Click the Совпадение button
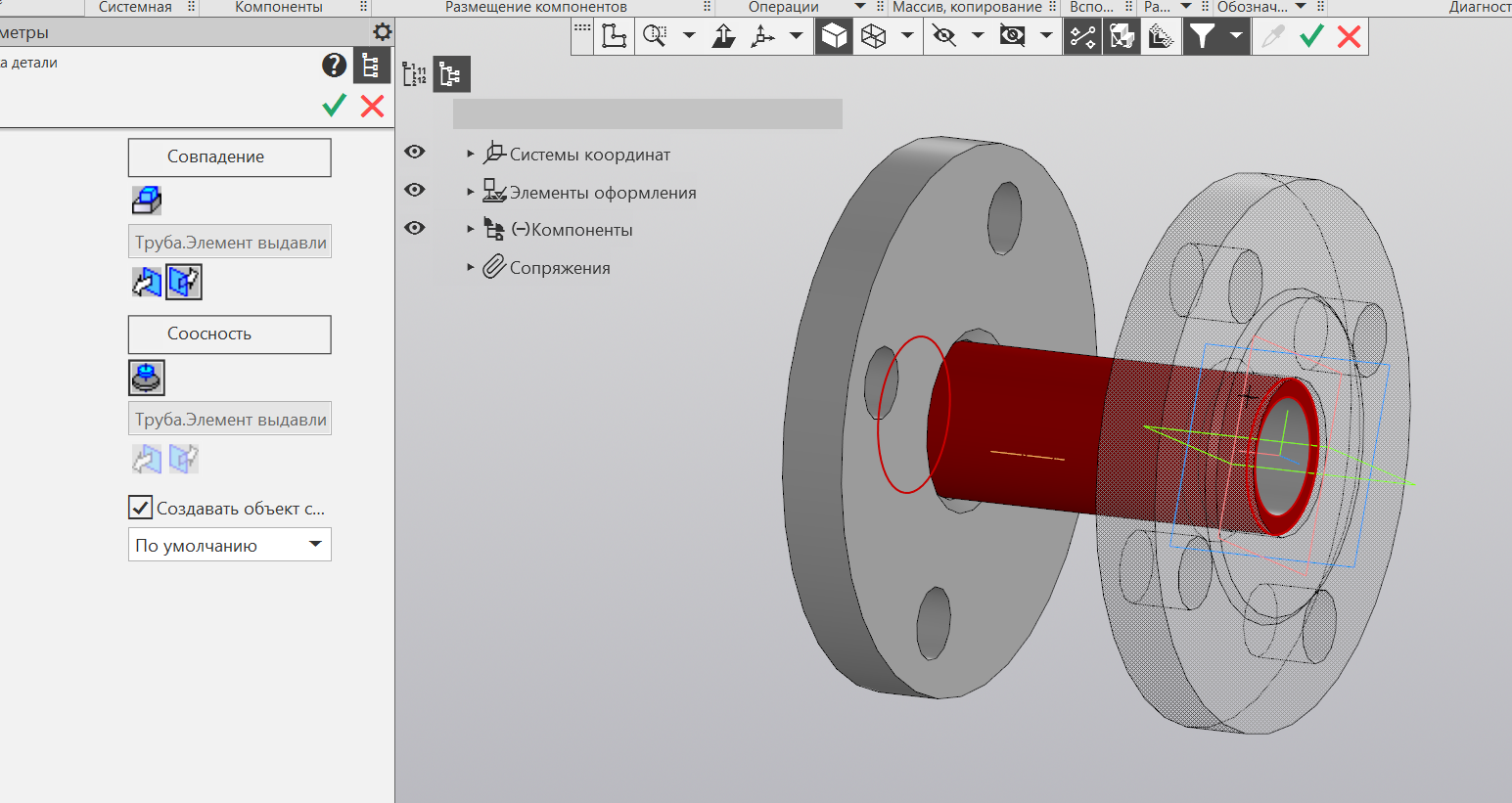The image size is (1512, 803). point(230,157)
